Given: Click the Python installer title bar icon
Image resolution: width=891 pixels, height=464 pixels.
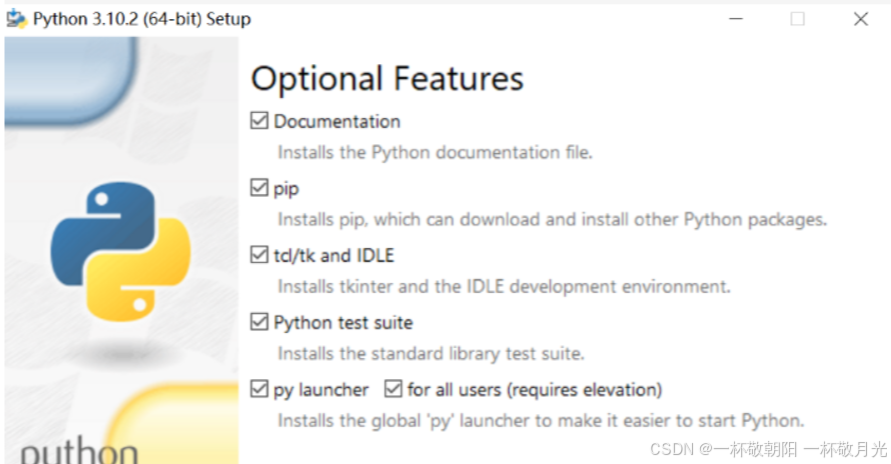Looking at the screenshot, I should click(16, 19).
